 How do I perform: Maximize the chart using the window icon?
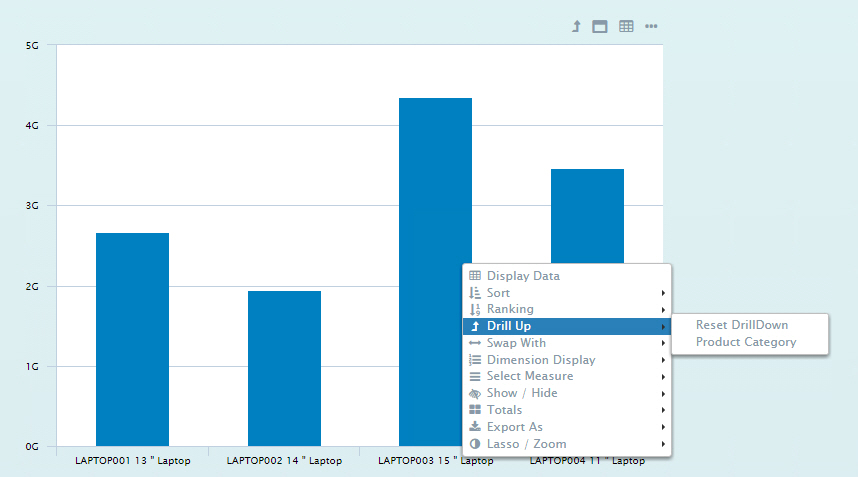point(600,26)
